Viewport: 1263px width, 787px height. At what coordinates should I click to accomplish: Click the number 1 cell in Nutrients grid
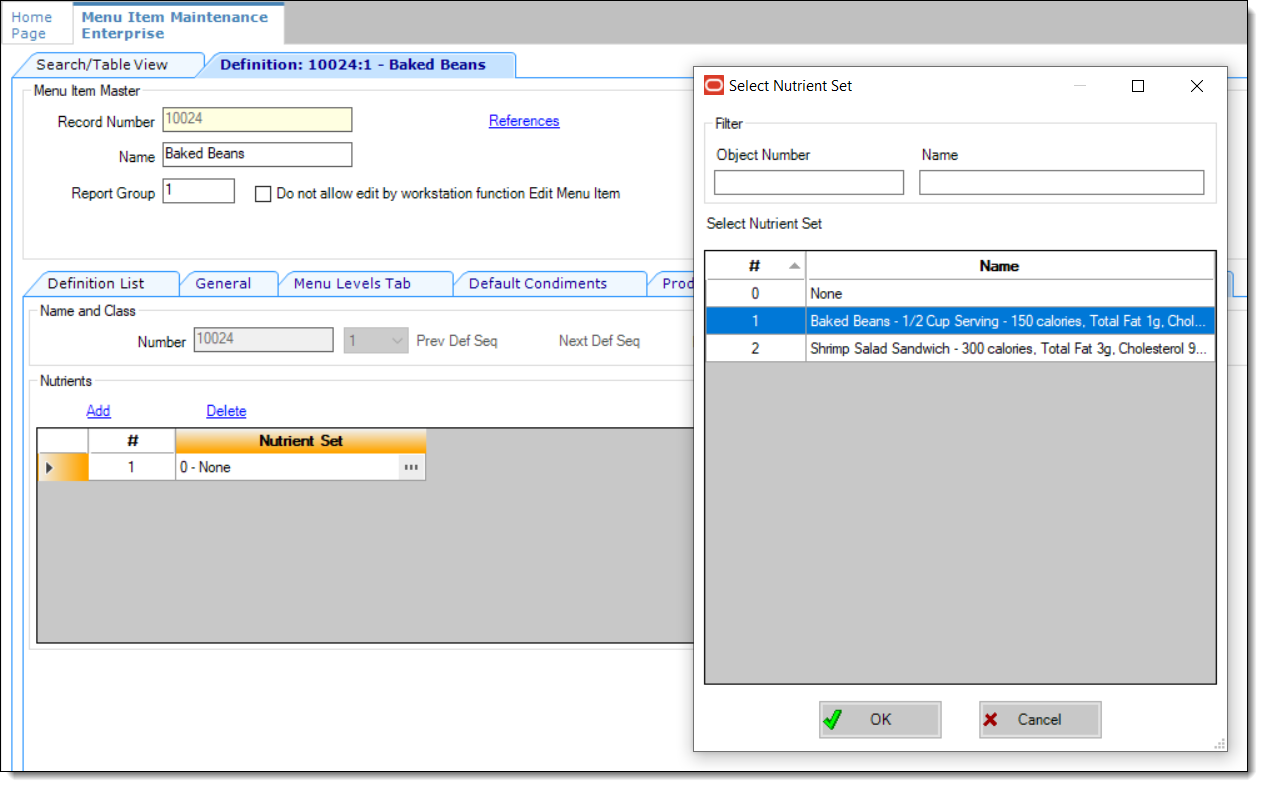(x=132, y=467)
